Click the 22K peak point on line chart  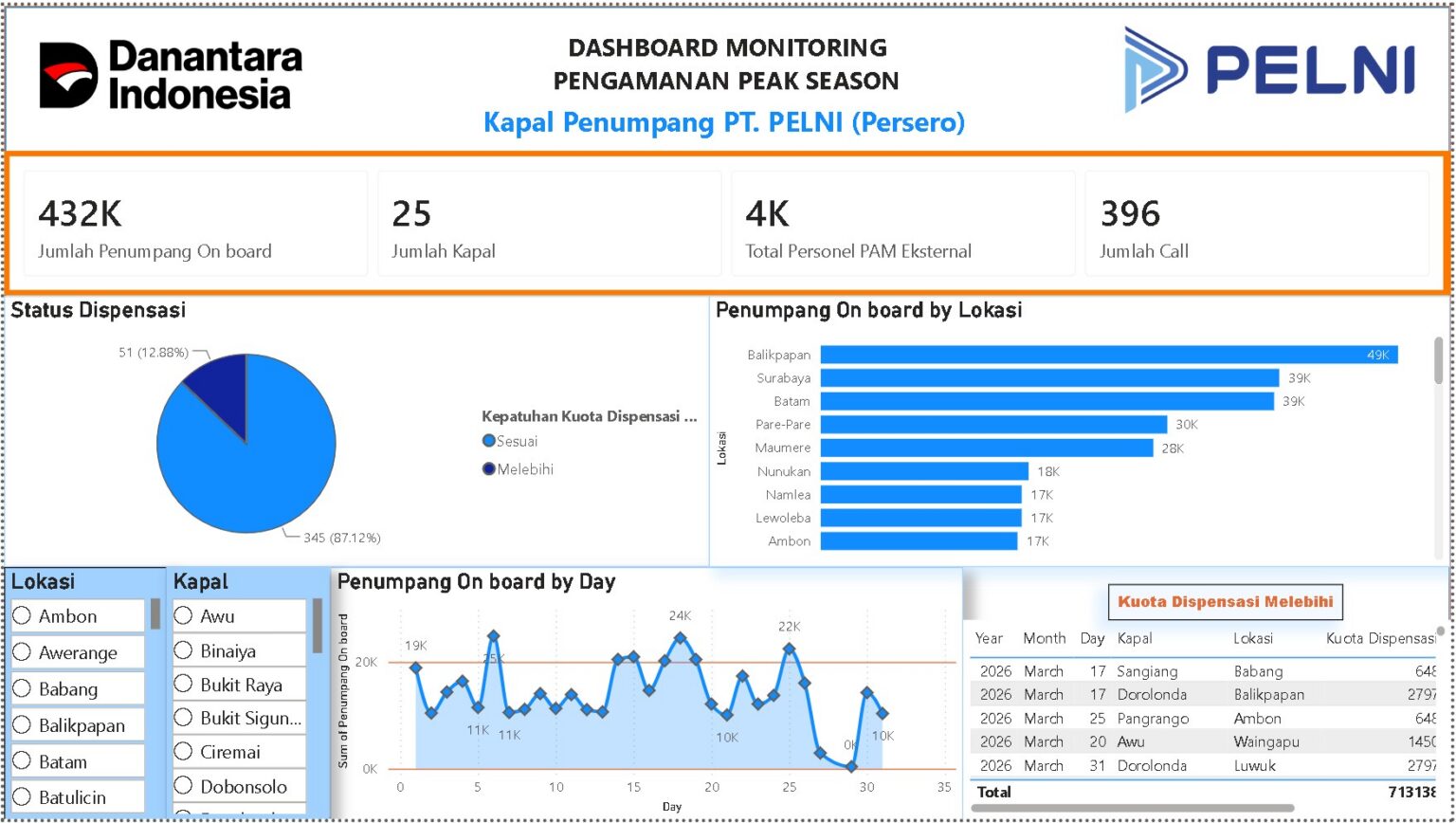click(789, 649)
